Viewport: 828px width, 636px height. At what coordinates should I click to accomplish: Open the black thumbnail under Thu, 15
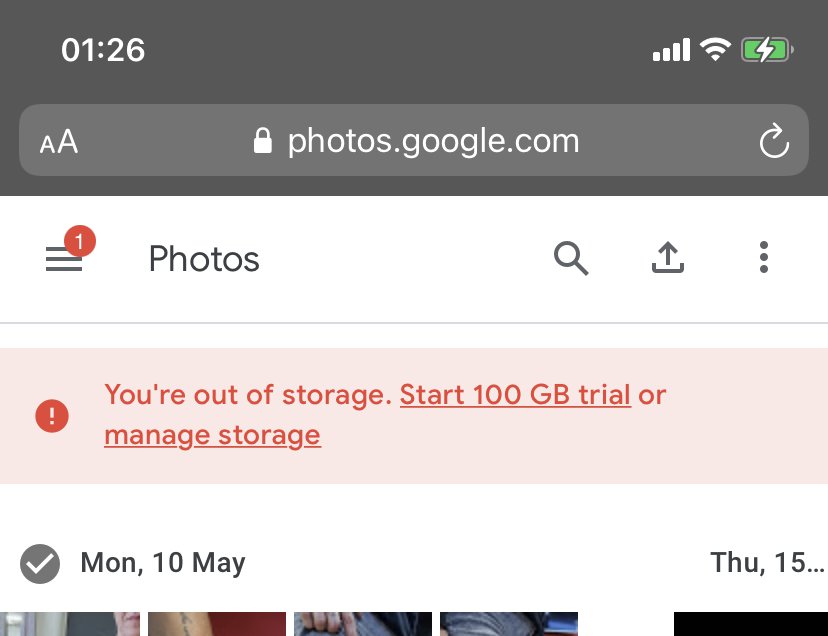pyautogui.click(x=750, y=625)
